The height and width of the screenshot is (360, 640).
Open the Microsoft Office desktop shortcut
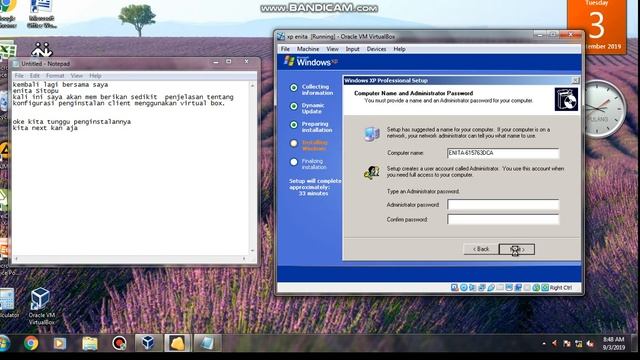click(42, 14)
